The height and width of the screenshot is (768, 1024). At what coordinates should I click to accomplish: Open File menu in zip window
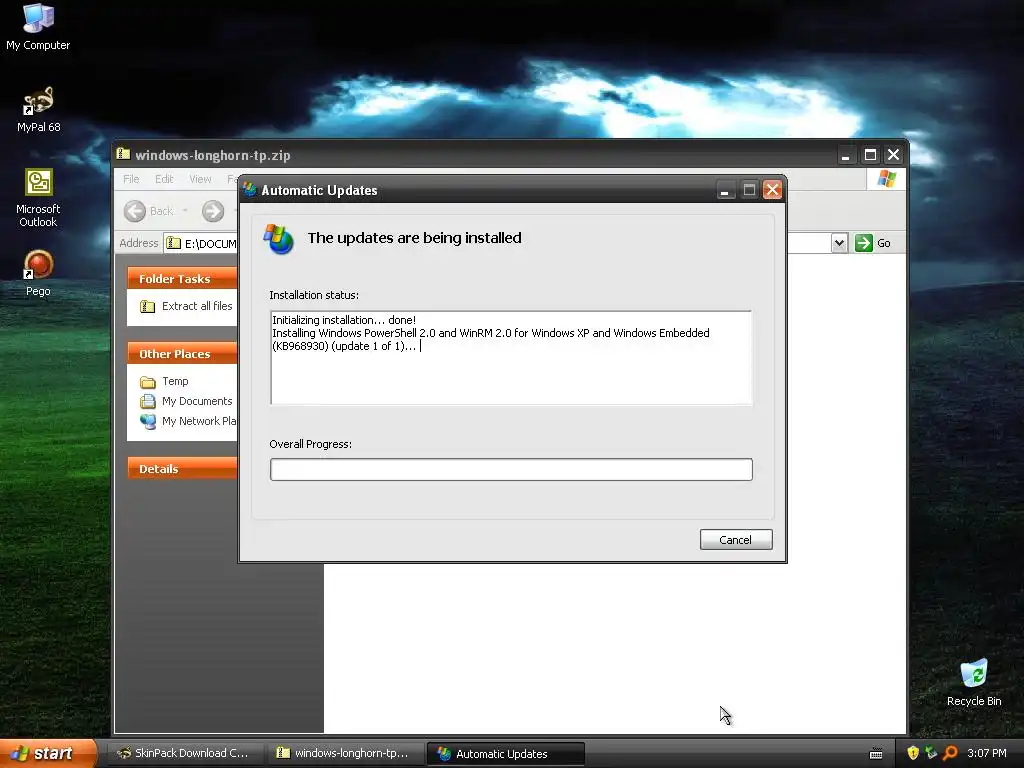click(131, 179)
